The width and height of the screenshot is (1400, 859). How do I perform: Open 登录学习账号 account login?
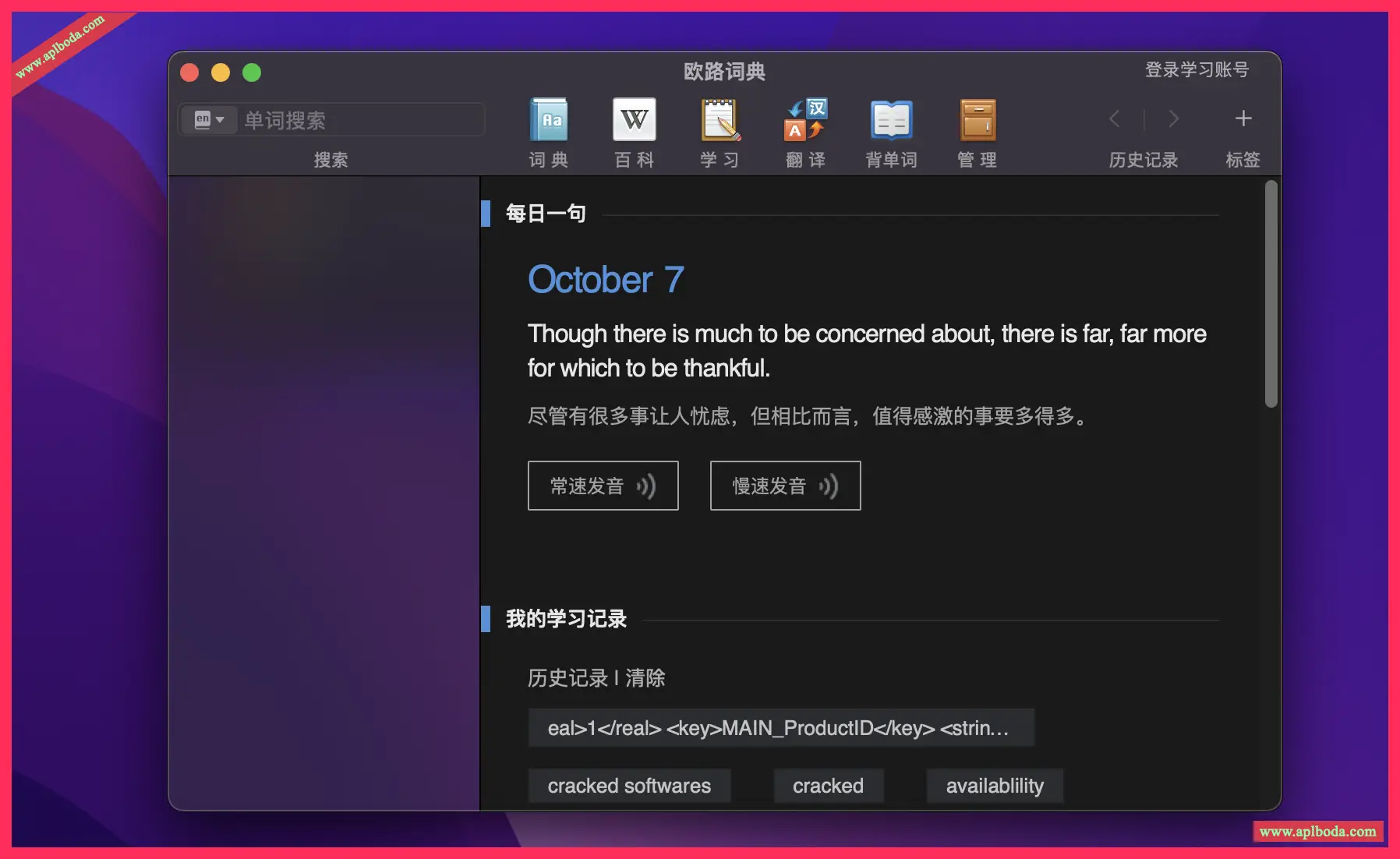pos(1197,69)
